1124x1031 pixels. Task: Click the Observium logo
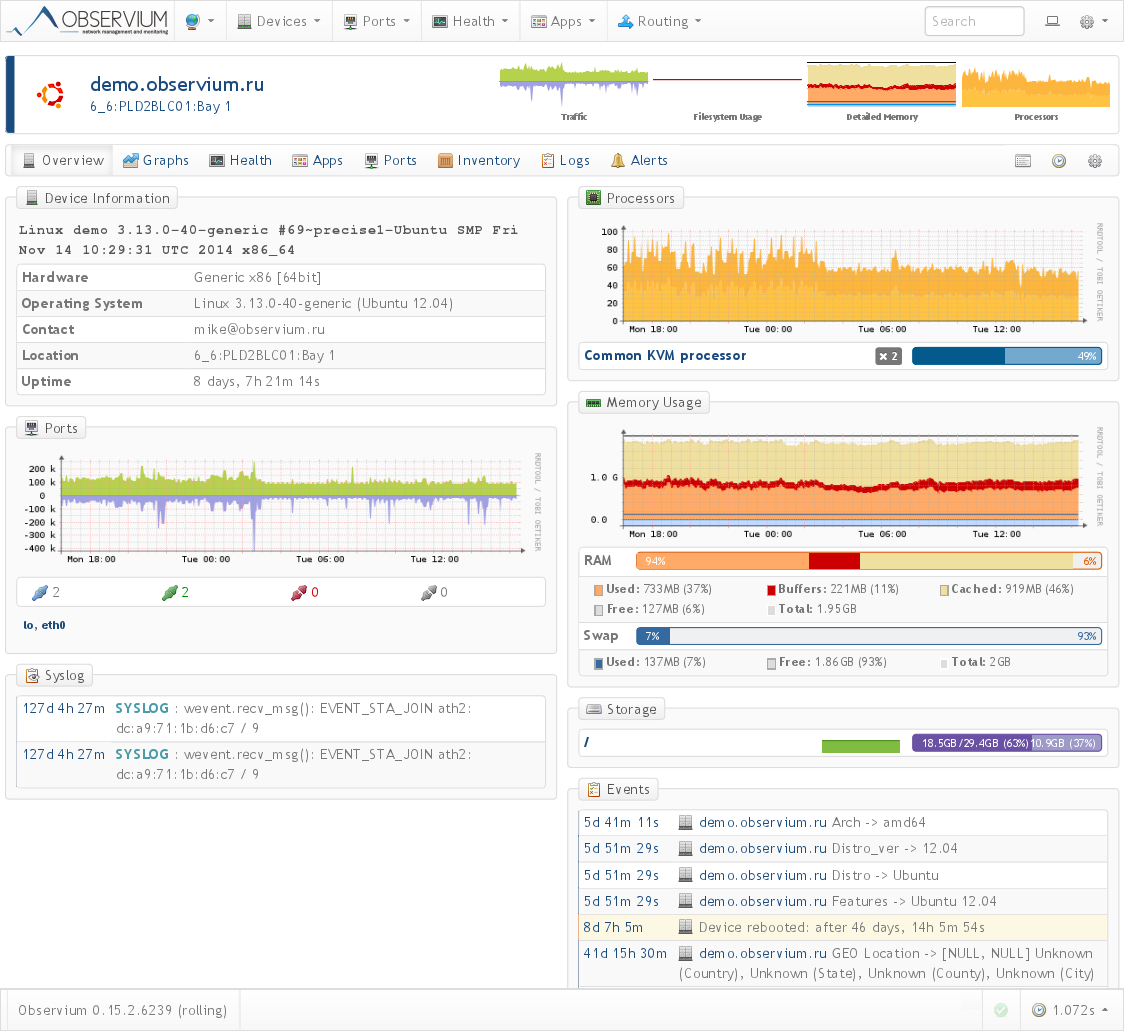[87, 21]
